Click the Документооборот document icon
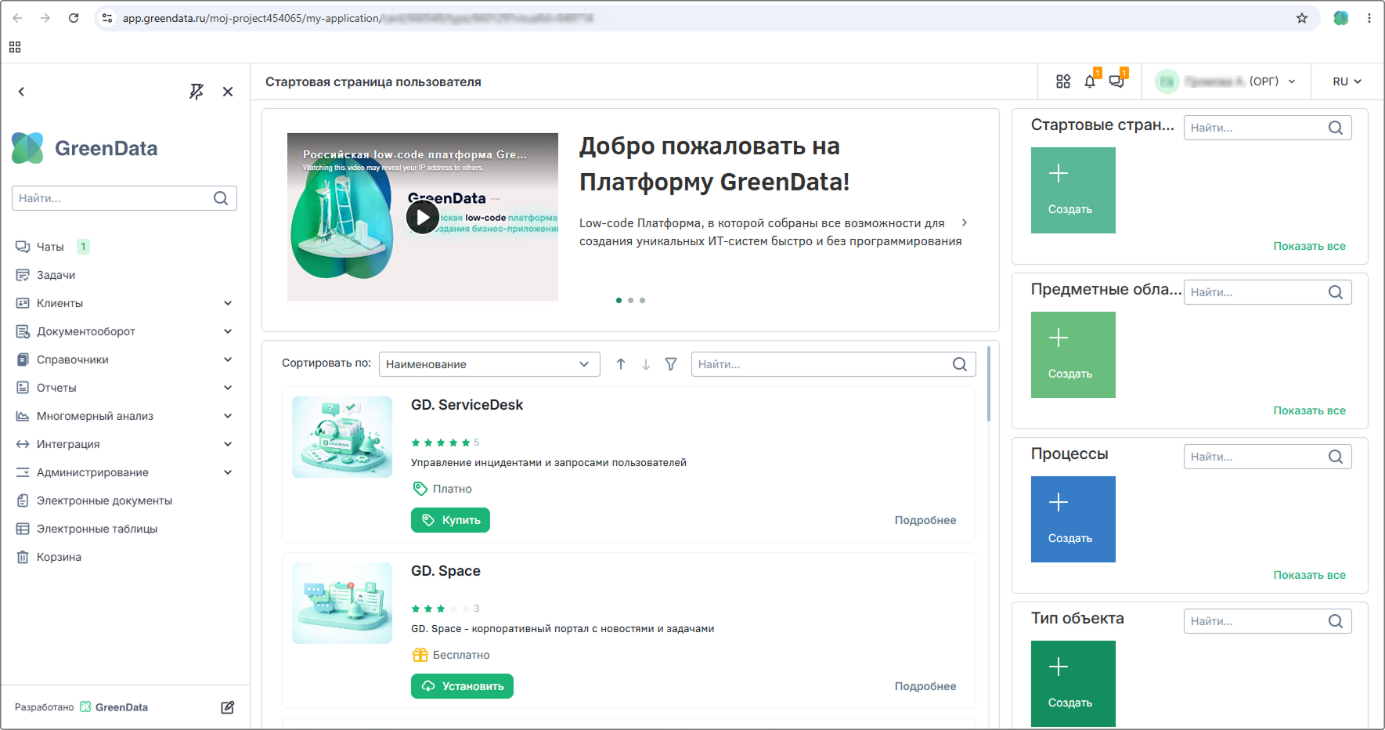1385x730 pixels. (23, 331)
